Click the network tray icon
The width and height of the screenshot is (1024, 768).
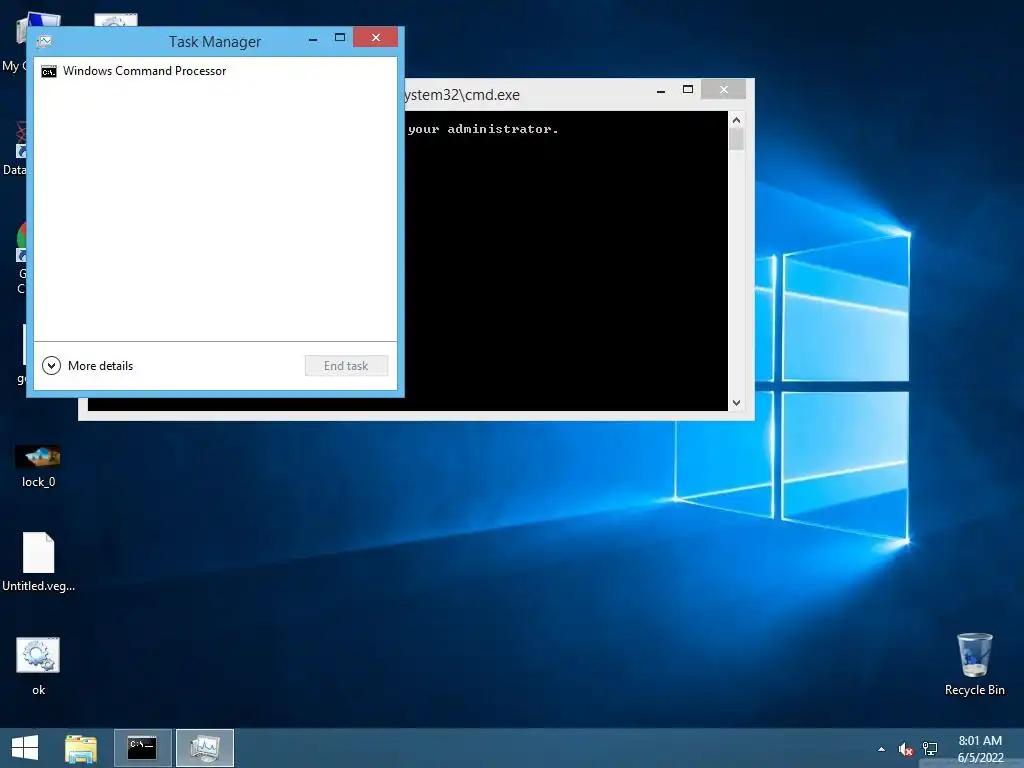930,749
